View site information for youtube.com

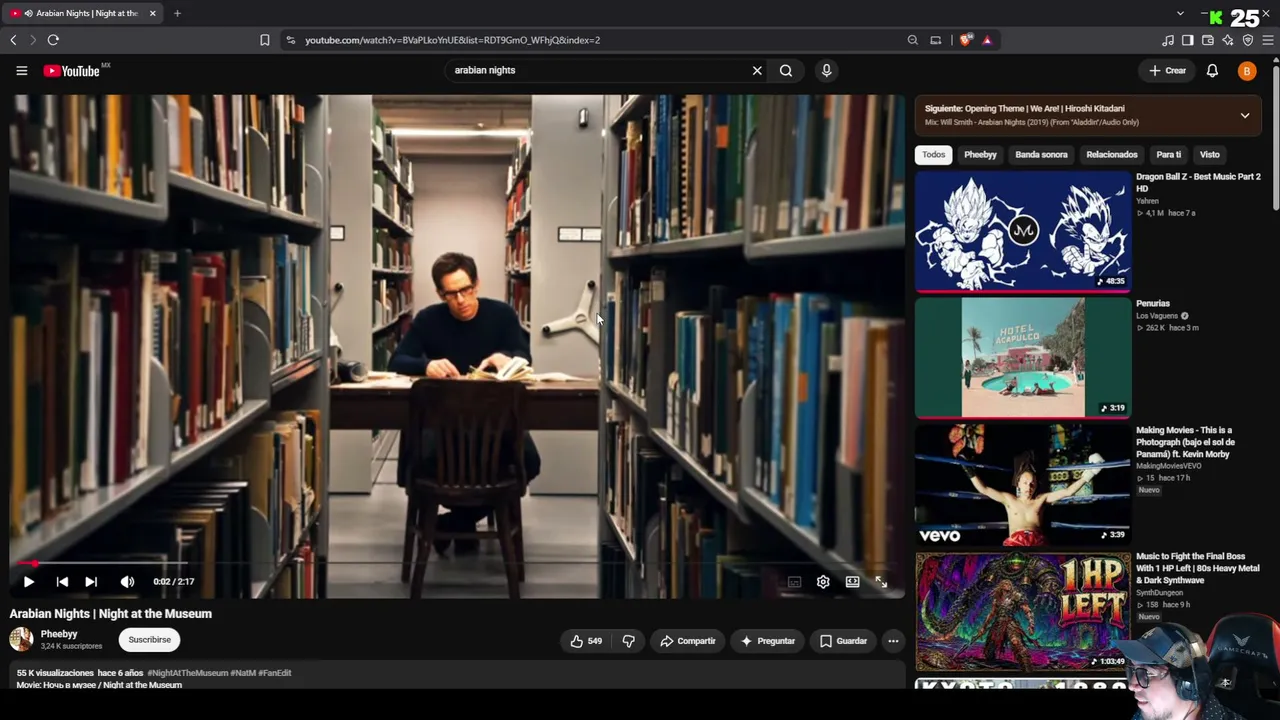[x=290, y=40]
